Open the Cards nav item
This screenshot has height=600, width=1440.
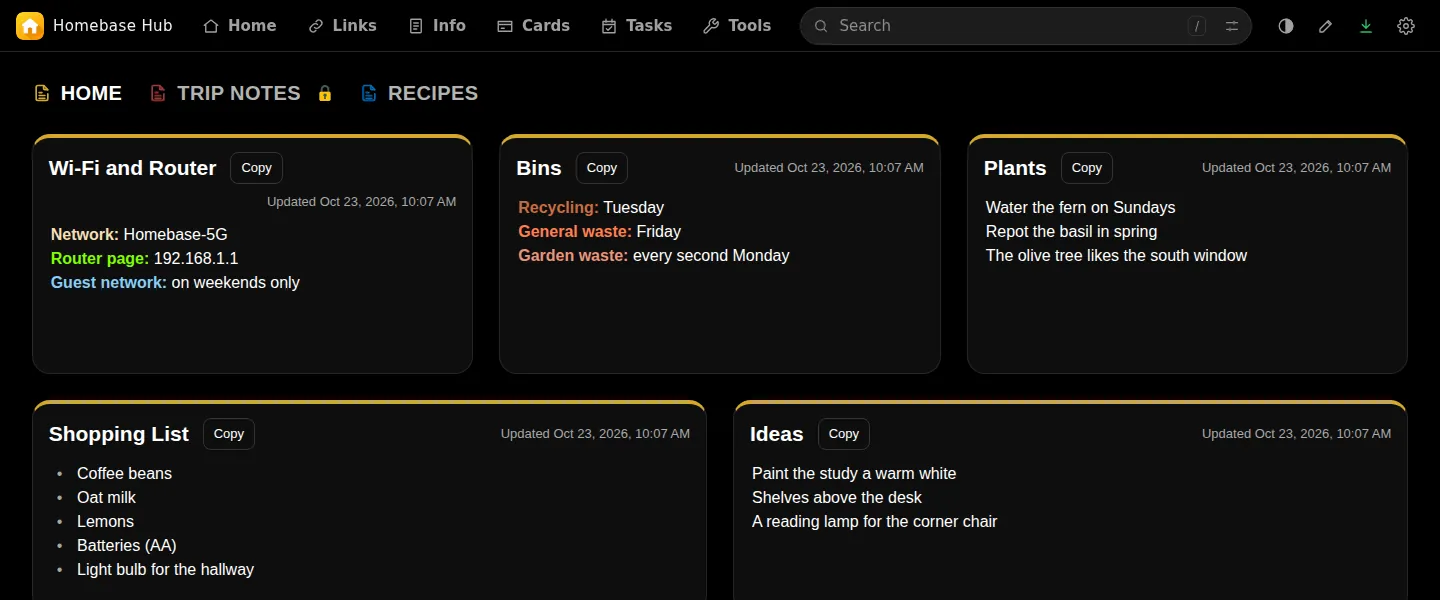tap(534, 26)
